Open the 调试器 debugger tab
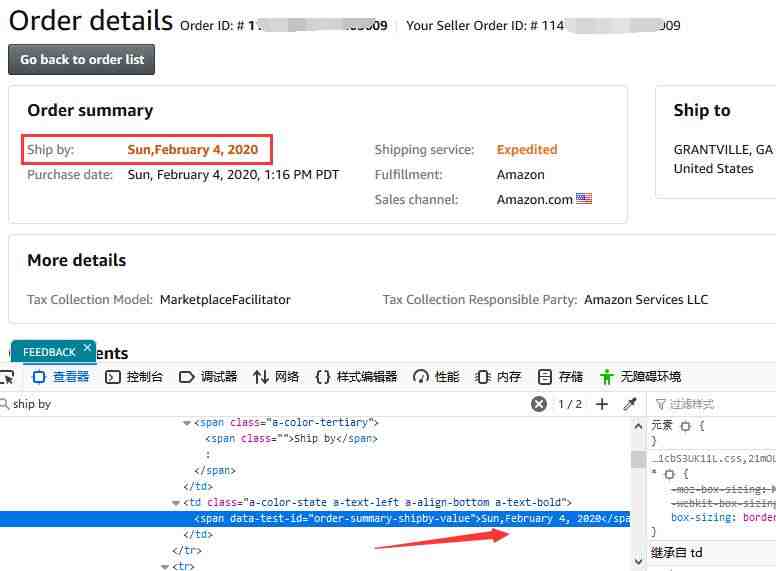Screen dimensions: 776x571 (x=208, y=377)
